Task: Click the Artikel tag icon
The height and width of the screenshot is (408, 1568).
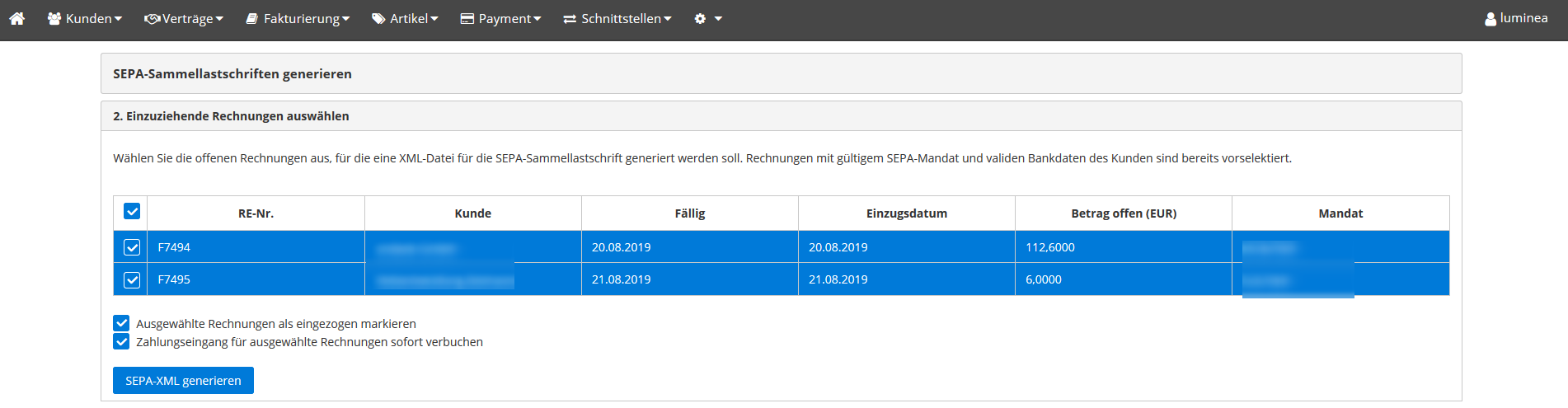Action: pyautogui.click(x=378, y=18)
